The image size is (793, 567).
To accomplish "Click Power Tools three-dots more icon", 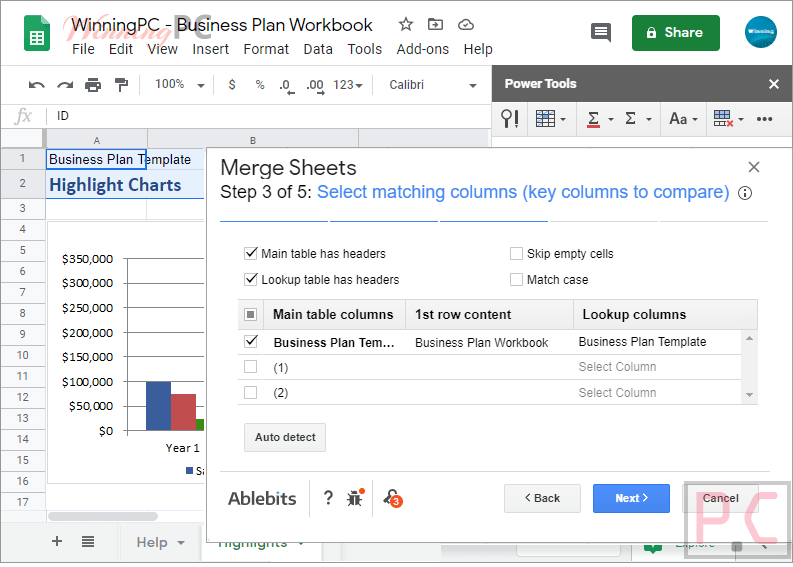I will pos(764,119).
